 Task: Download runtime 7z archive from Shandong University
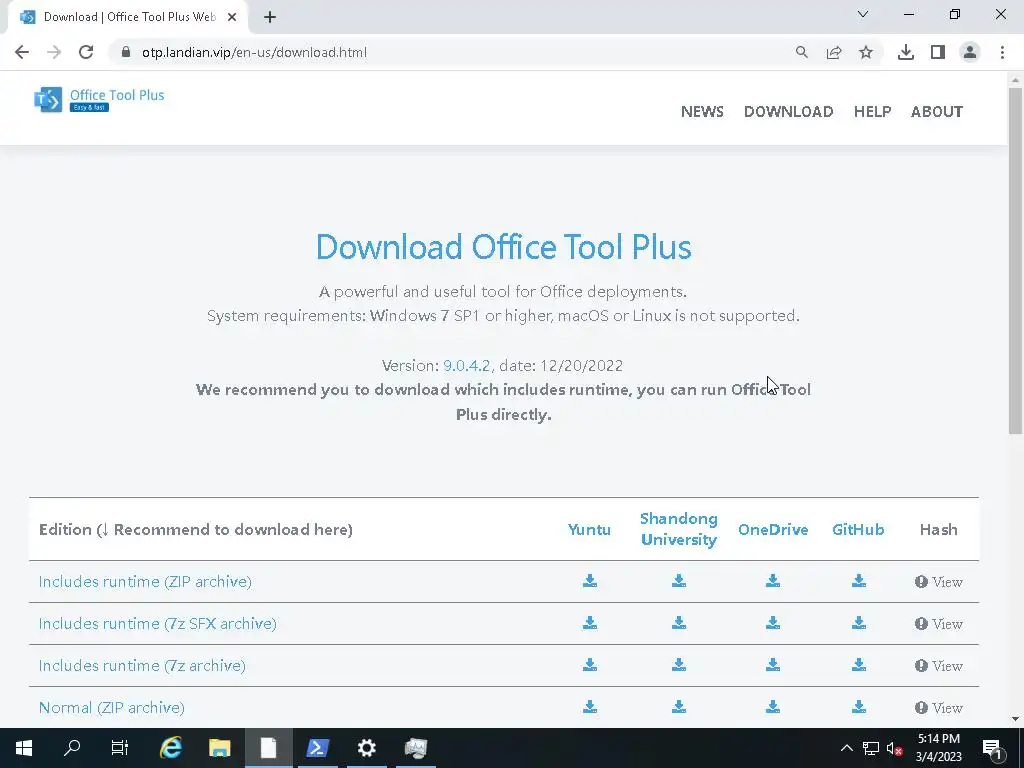(x=679, y=665)
